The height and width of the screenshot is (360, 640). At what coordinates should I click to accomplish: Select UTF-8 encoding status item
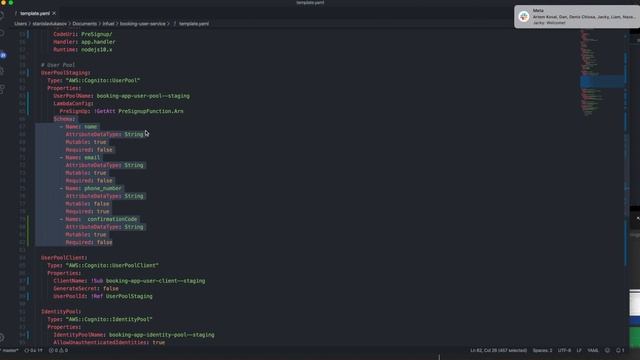(564, 350)
